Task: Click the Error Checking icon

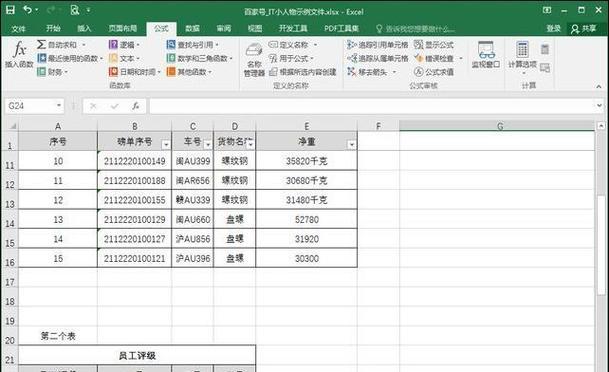Action: [419, 58]
